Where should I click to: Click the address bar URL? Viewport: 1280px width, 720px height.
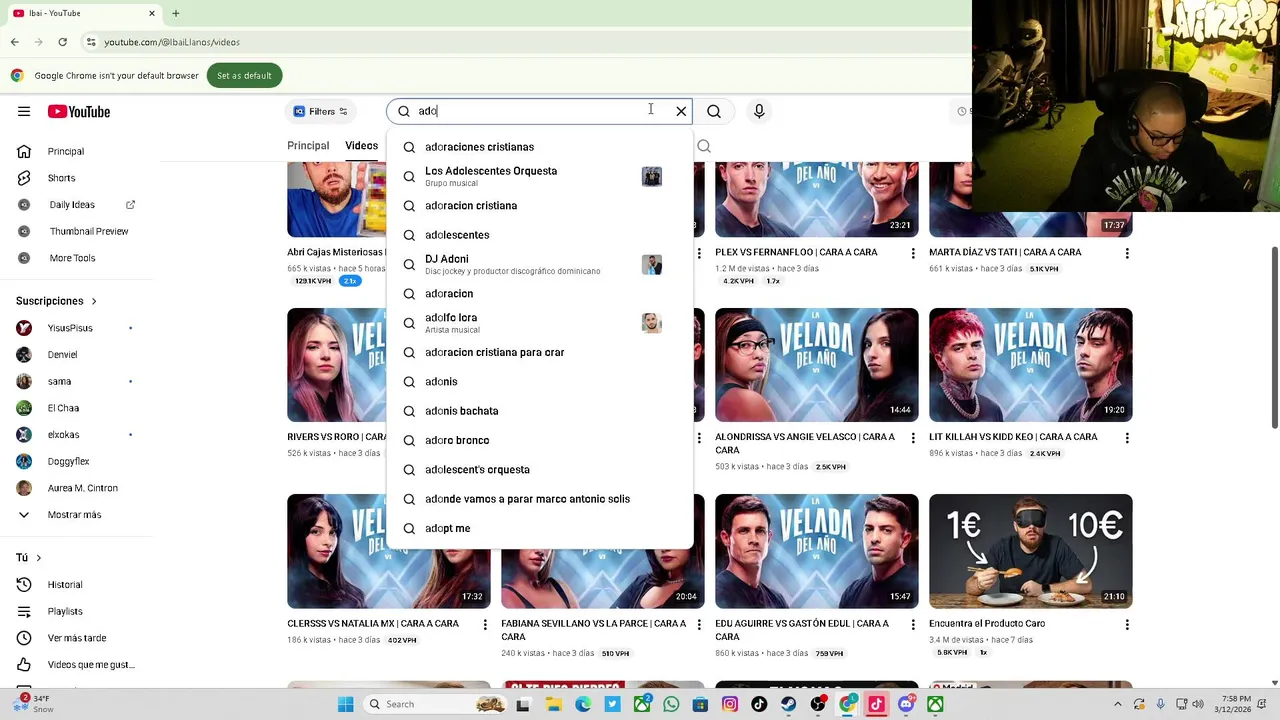[x=172, y=42]
